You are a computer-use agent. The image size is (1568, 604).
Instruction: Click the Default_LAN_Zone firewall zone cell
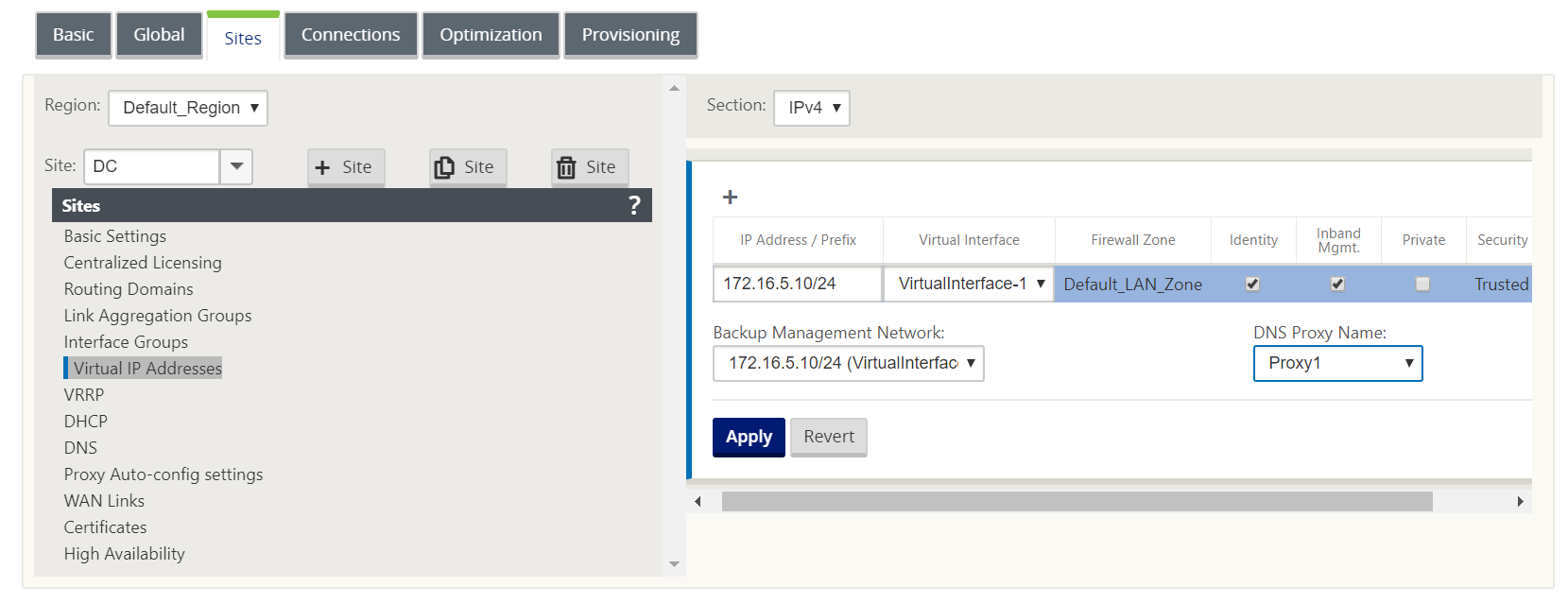tap(1133, 285)
